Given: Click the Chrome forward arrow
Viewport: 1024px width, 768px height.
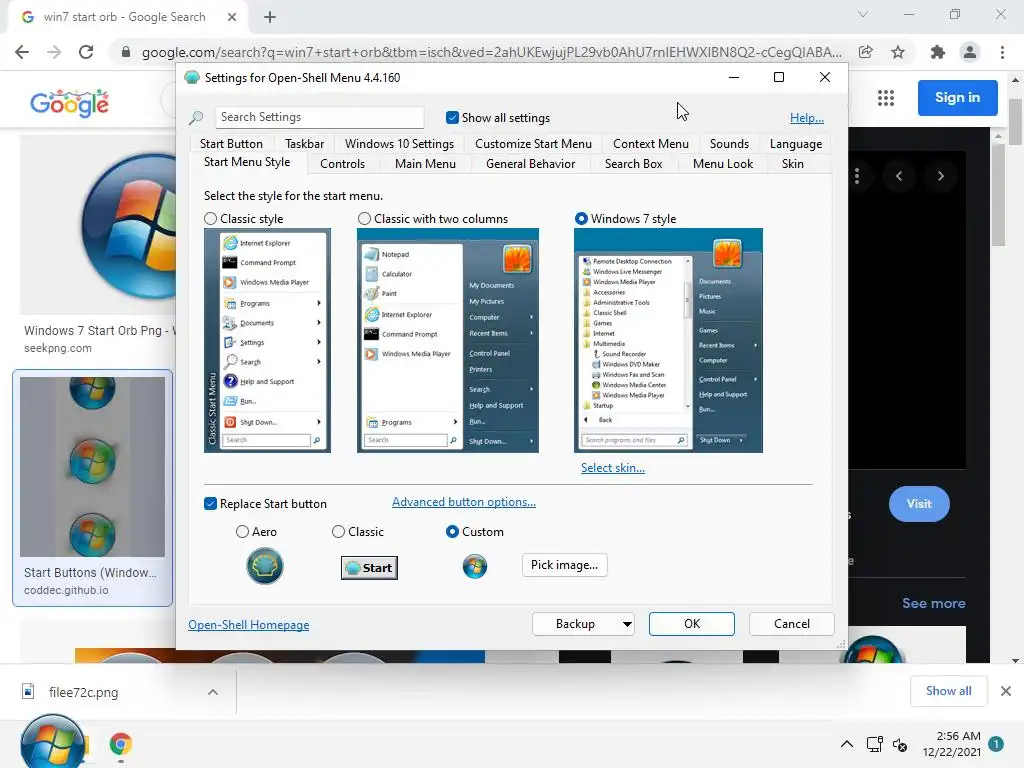Looking at the screenshot, I should point(54,52).
